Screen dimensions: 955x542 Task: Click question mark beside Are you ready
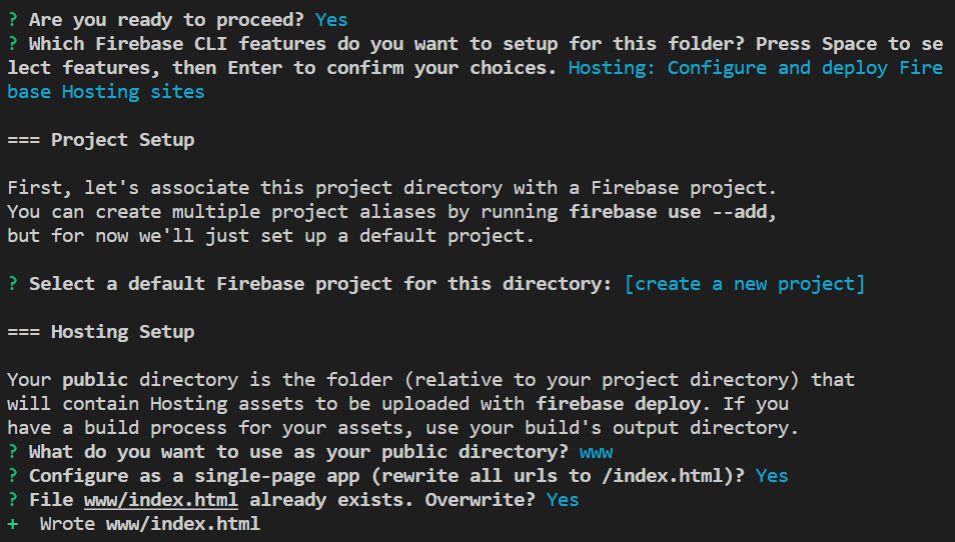[13, 19]
